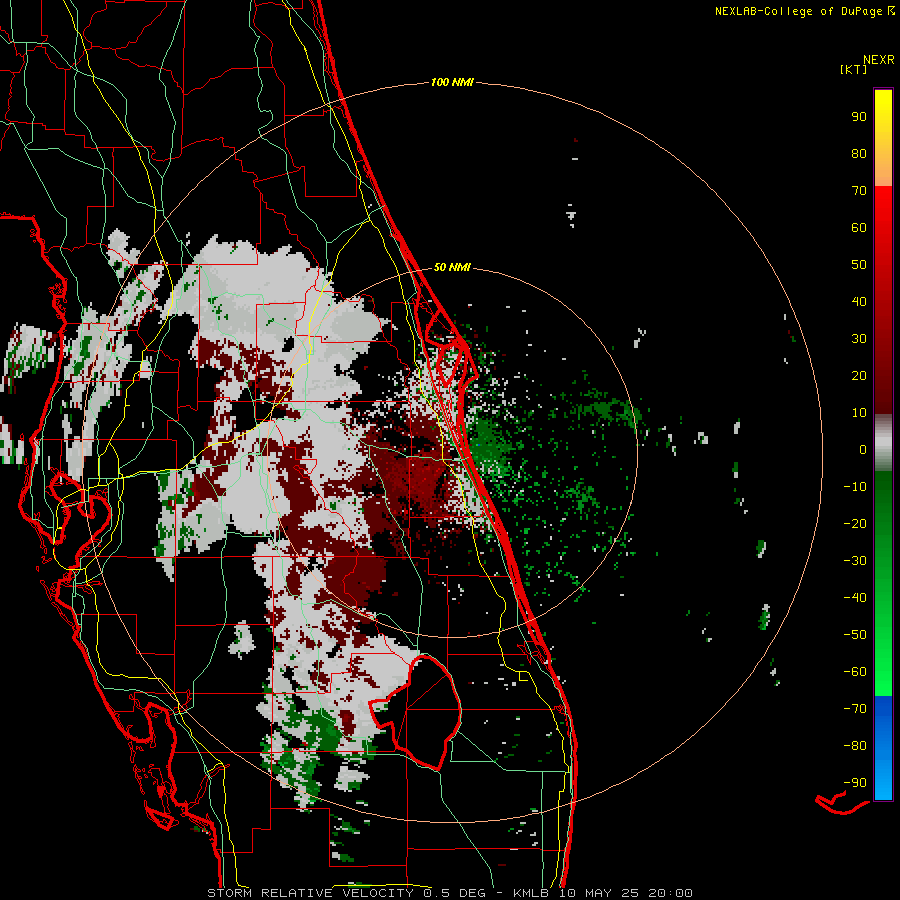The image size is (900, 900).
Task: Click the 100 NMI range ring label
Action: (452, 83)
